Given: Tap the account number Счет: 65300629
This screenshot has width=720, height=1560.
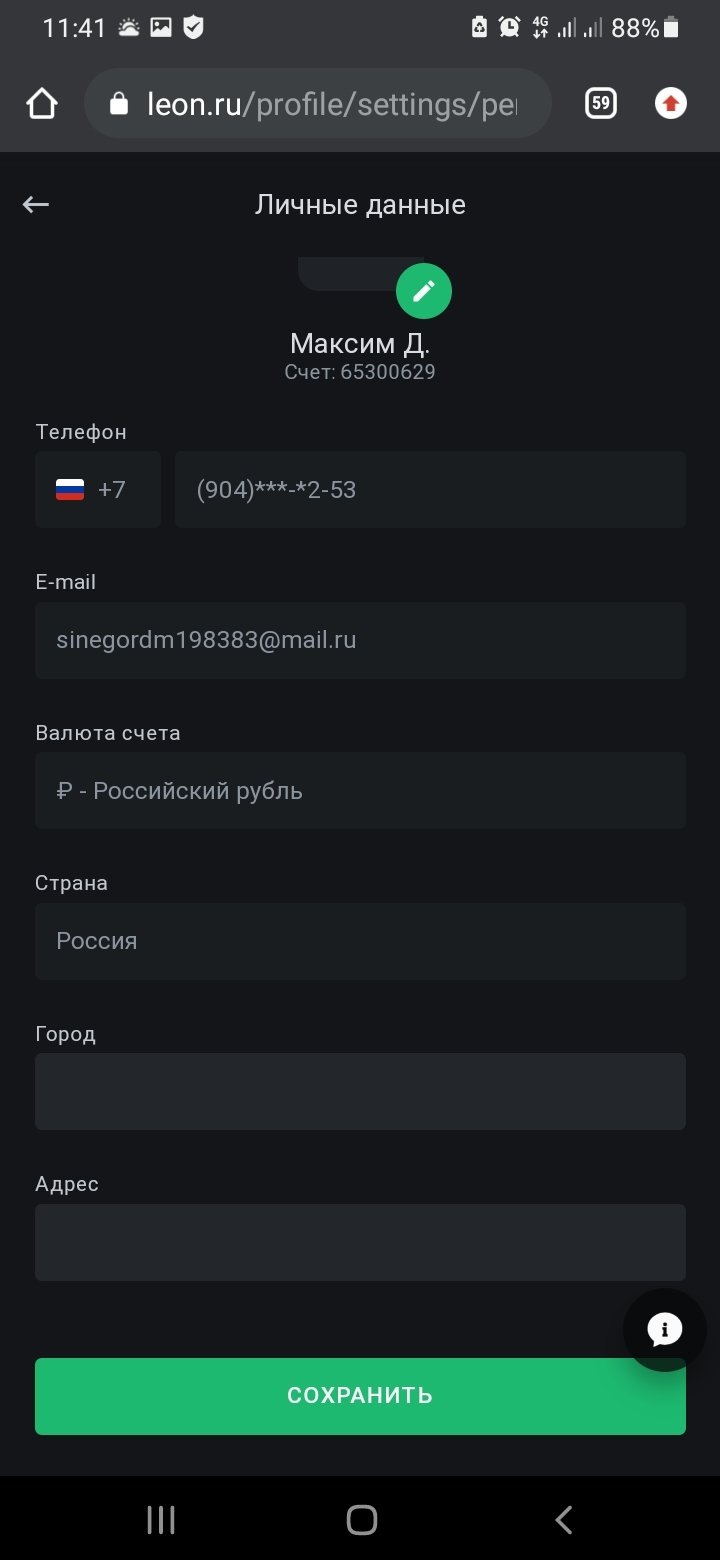Looking at the screenshot, I should [x=360, y=373].
